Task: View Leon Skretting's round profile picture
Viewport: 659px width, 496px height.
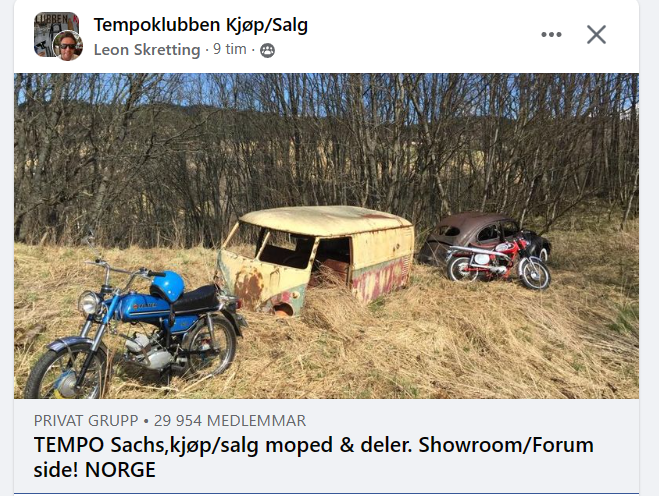Action: [68, 45]
